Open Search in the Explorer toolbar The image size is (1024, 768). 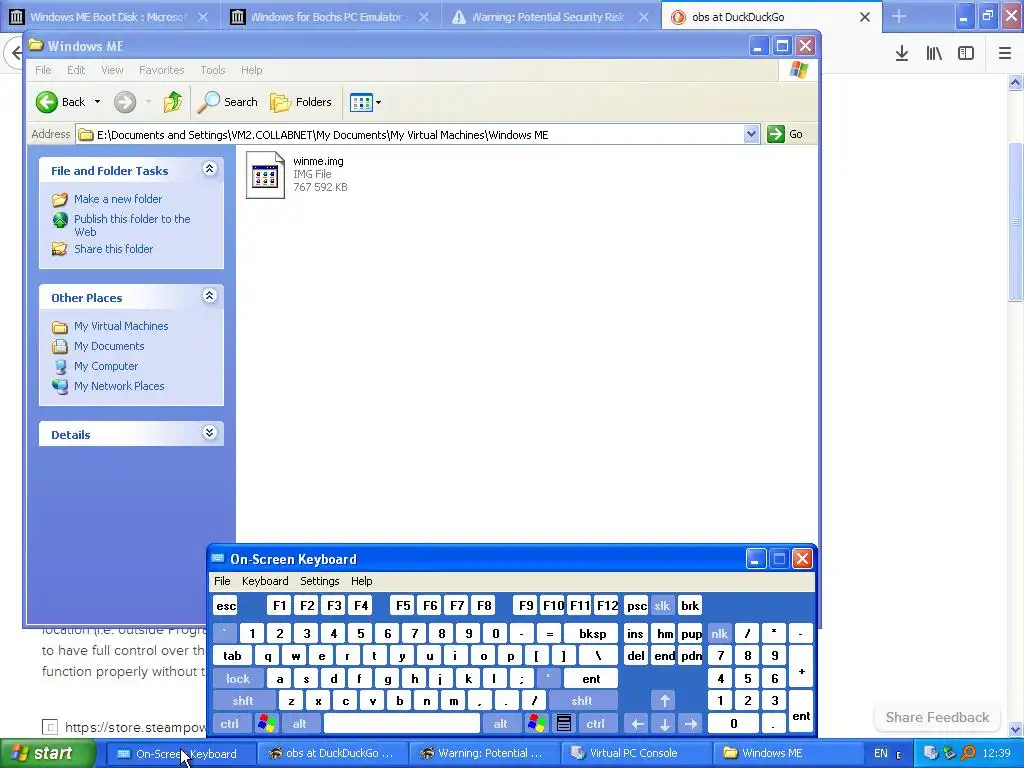click(228, 102)
